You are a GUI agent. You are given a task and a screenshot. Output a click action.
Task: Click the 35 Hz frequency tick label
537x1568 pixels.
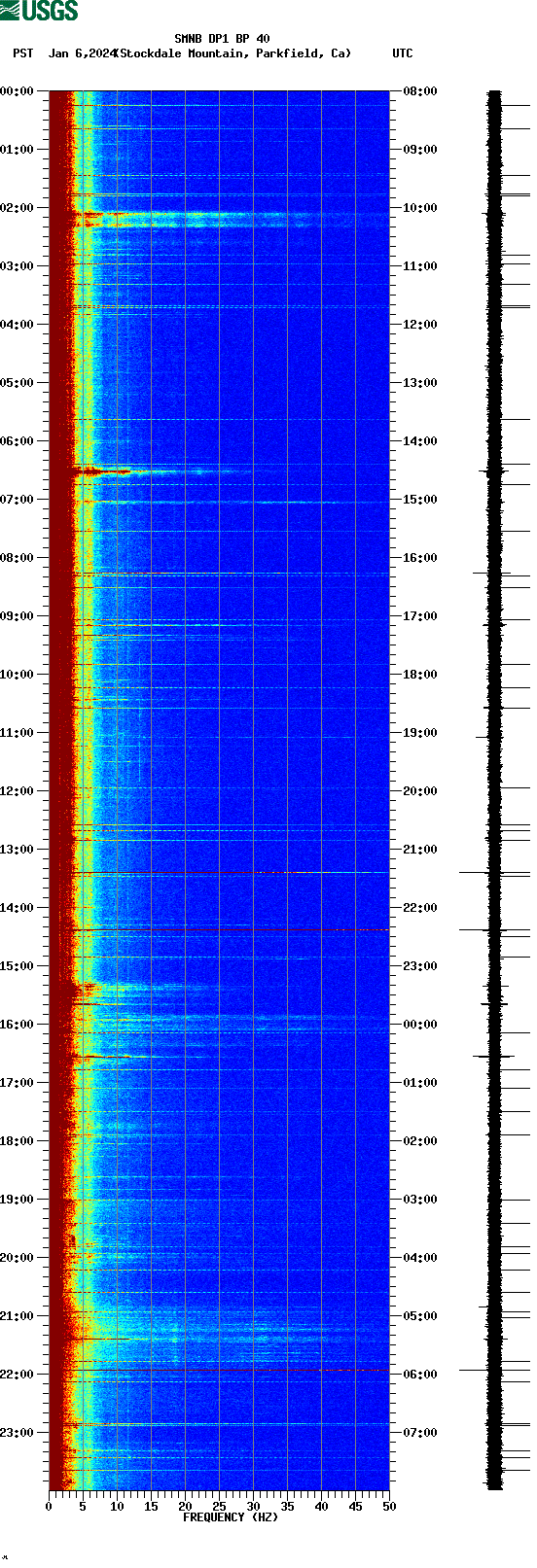(287, 1507)
